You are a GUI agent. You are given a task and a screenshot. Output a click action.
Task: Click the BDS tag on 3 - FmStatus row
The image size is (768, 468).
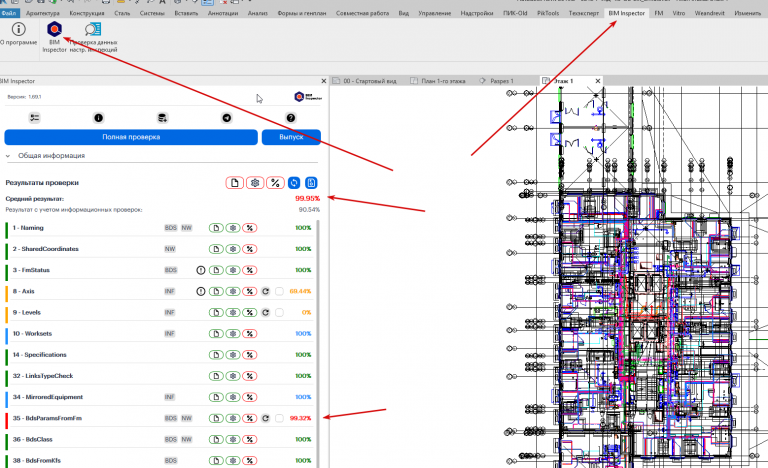(x=170, y=270)
